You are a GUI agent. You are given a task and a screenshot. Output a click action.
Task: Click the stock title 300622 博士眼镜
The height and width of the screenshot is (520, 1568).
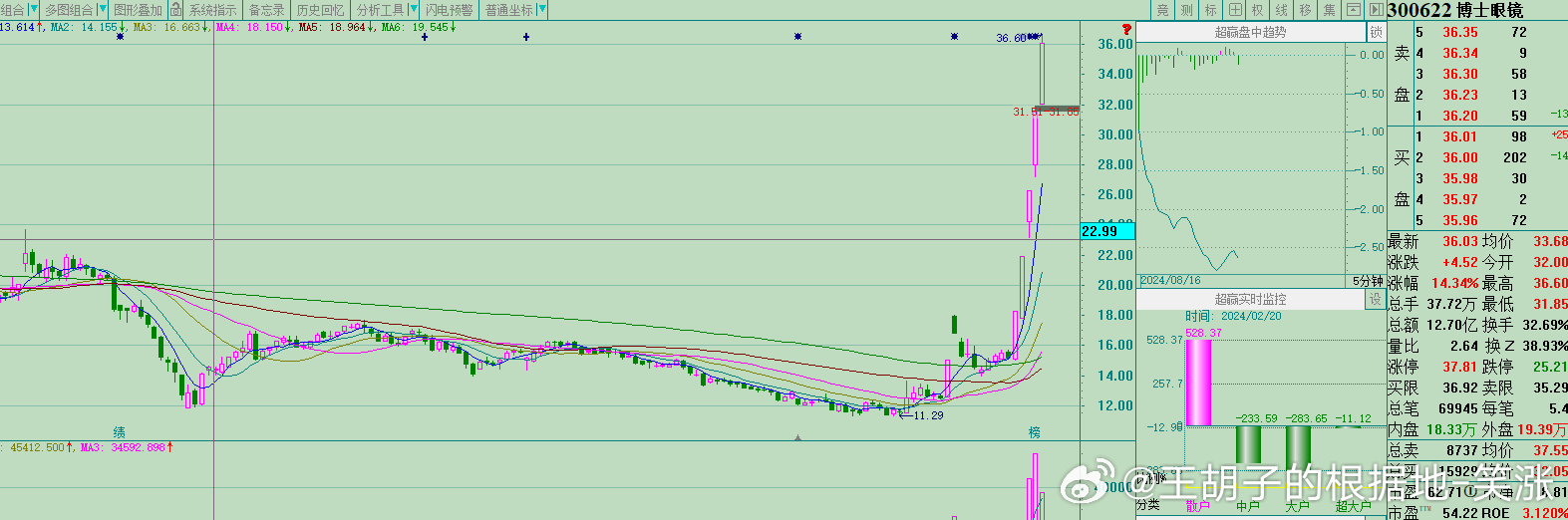coord(1455,10)
